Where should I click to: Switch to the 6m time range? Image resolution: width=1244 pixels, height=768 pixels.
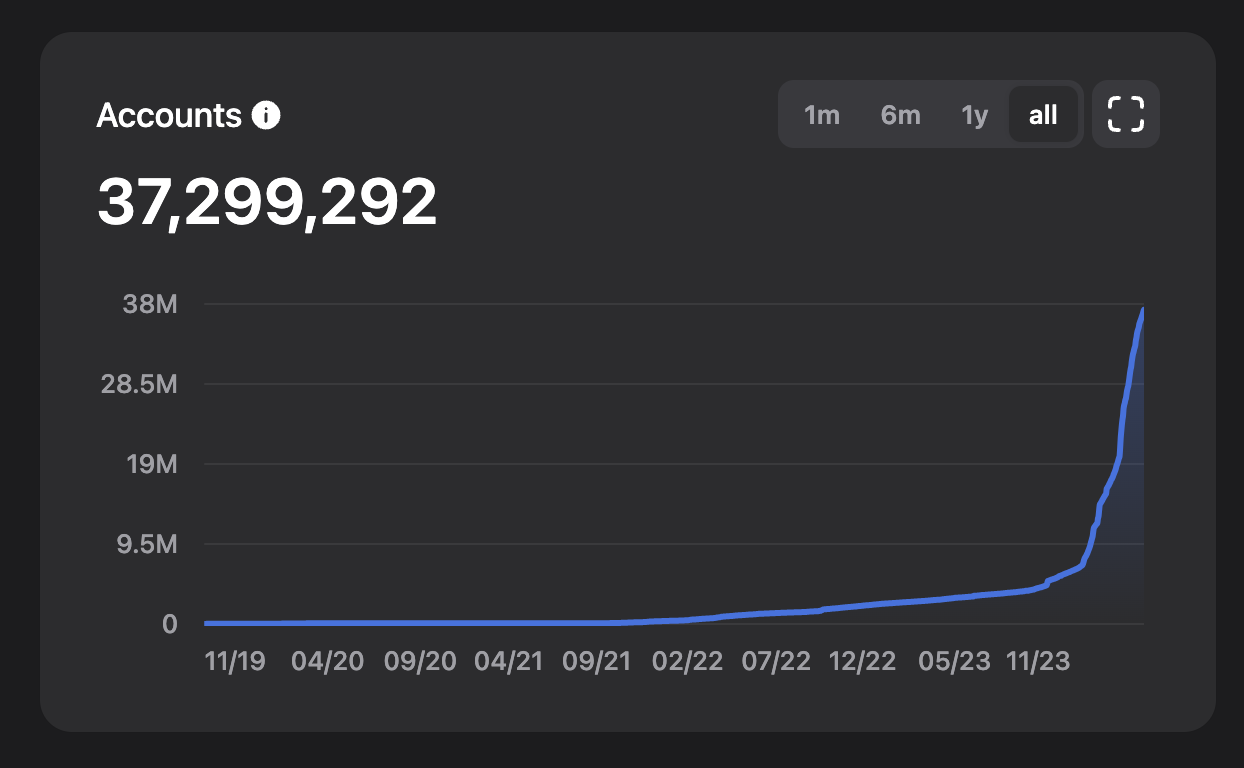pos(900,115)
